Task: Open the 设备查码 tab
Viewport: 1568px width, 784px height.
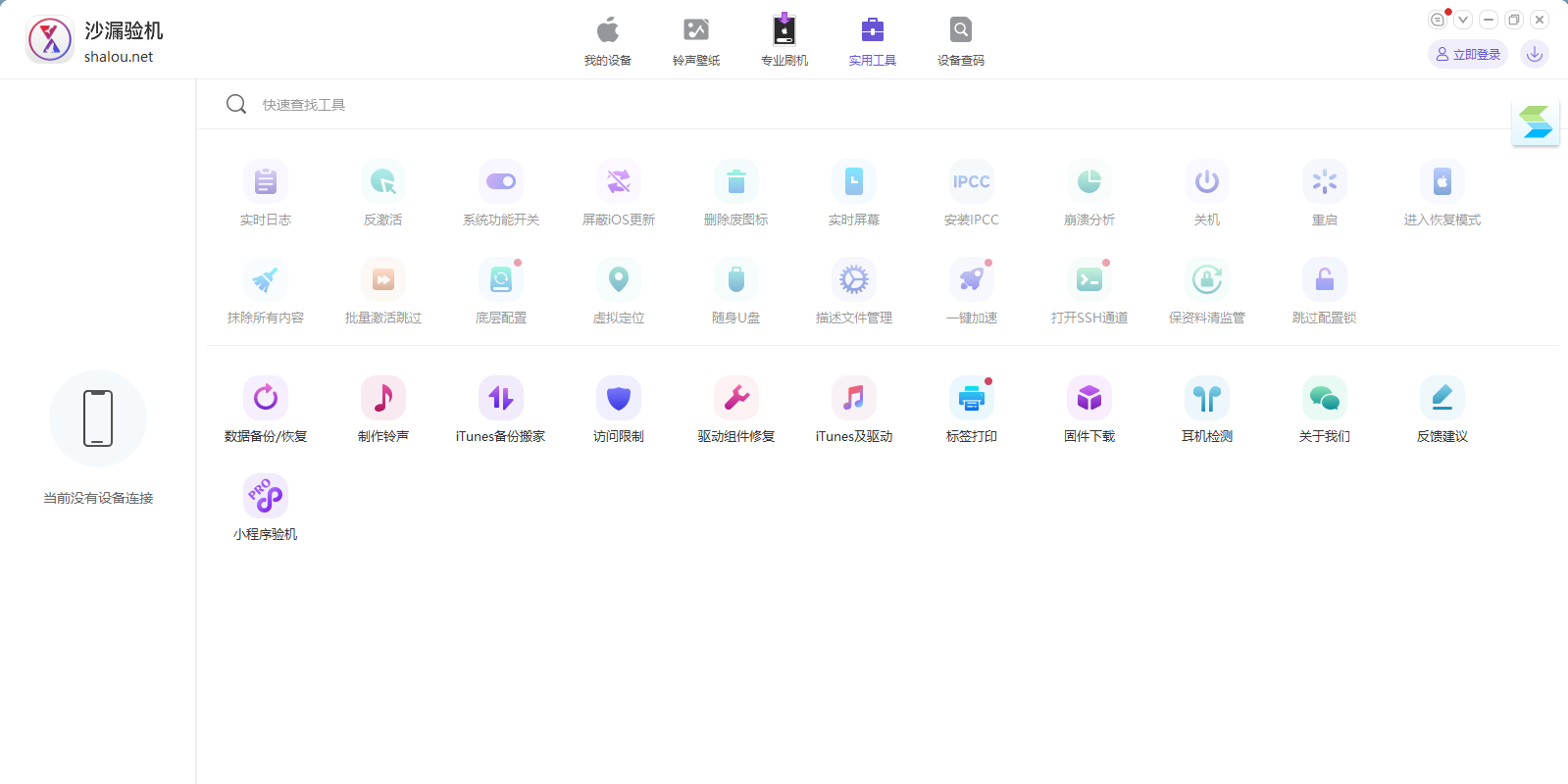Action: (x=961, y=41)
